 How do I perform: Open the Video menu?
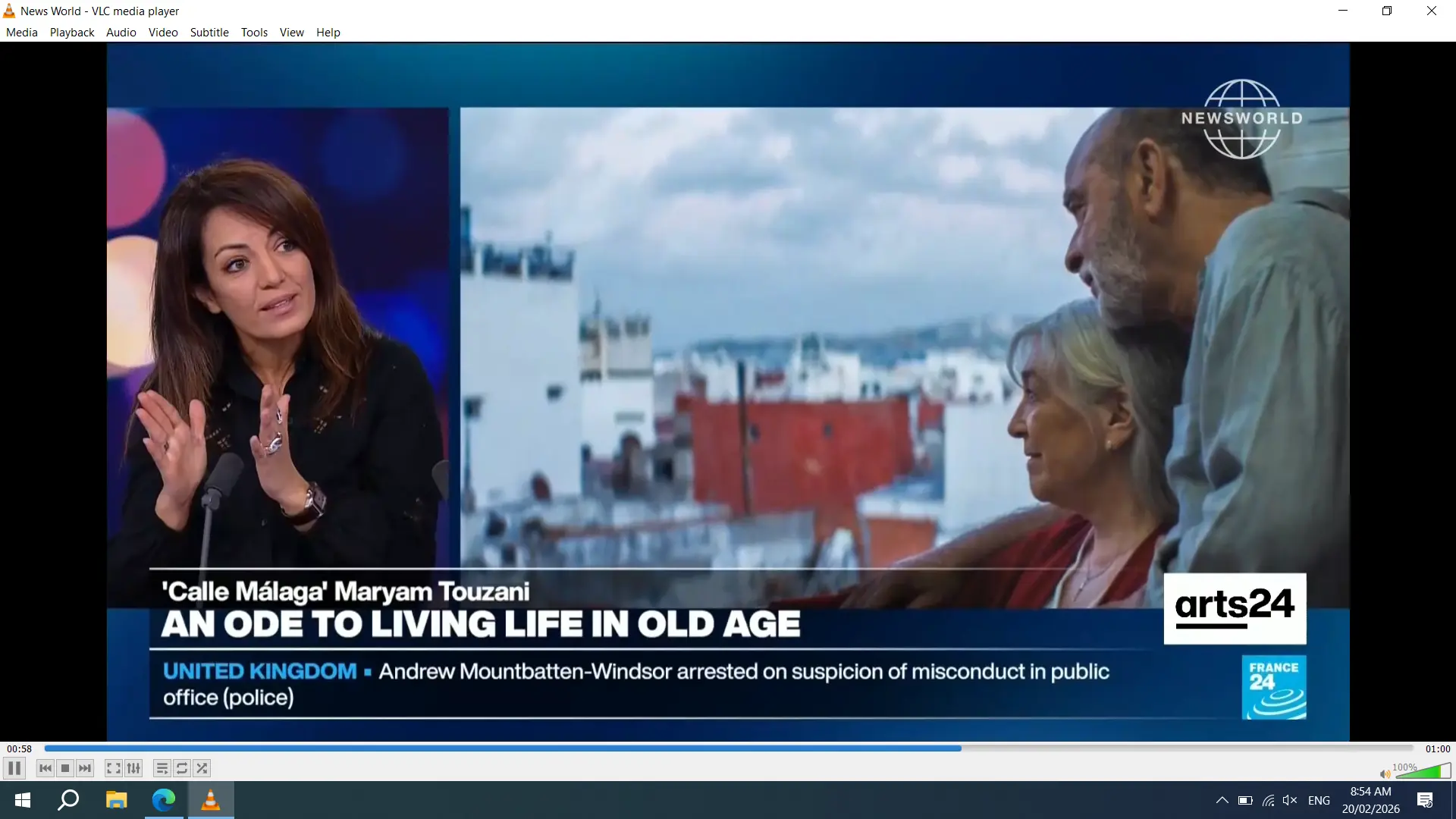click(x=163, y=33)
